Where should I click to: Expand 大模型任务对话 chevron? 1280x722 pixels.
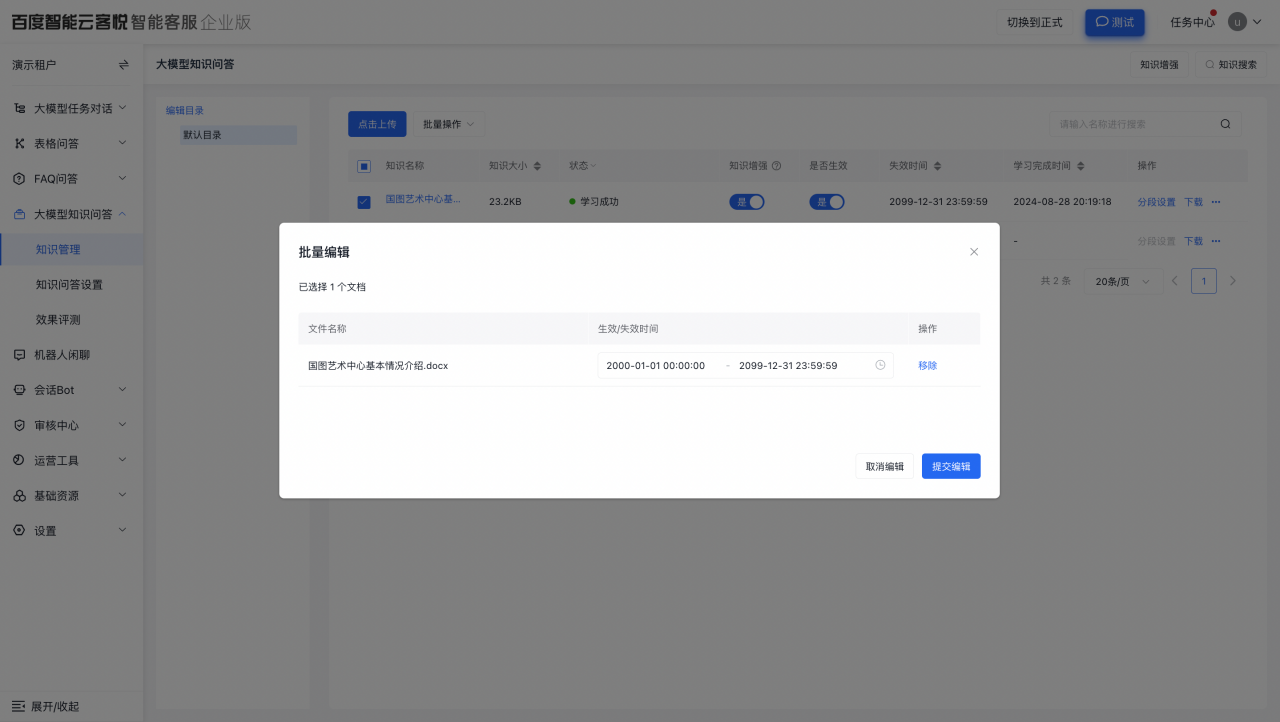[122, 108]
